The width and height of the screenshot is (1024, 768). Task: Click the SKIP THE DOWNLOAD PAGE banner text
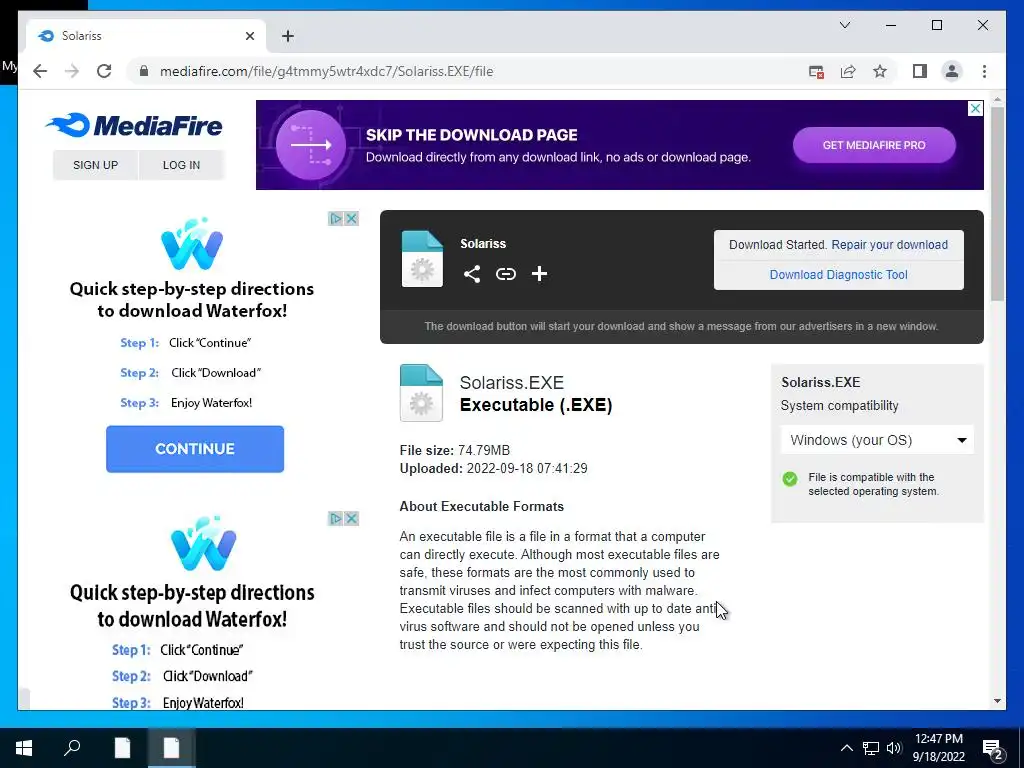472,135
